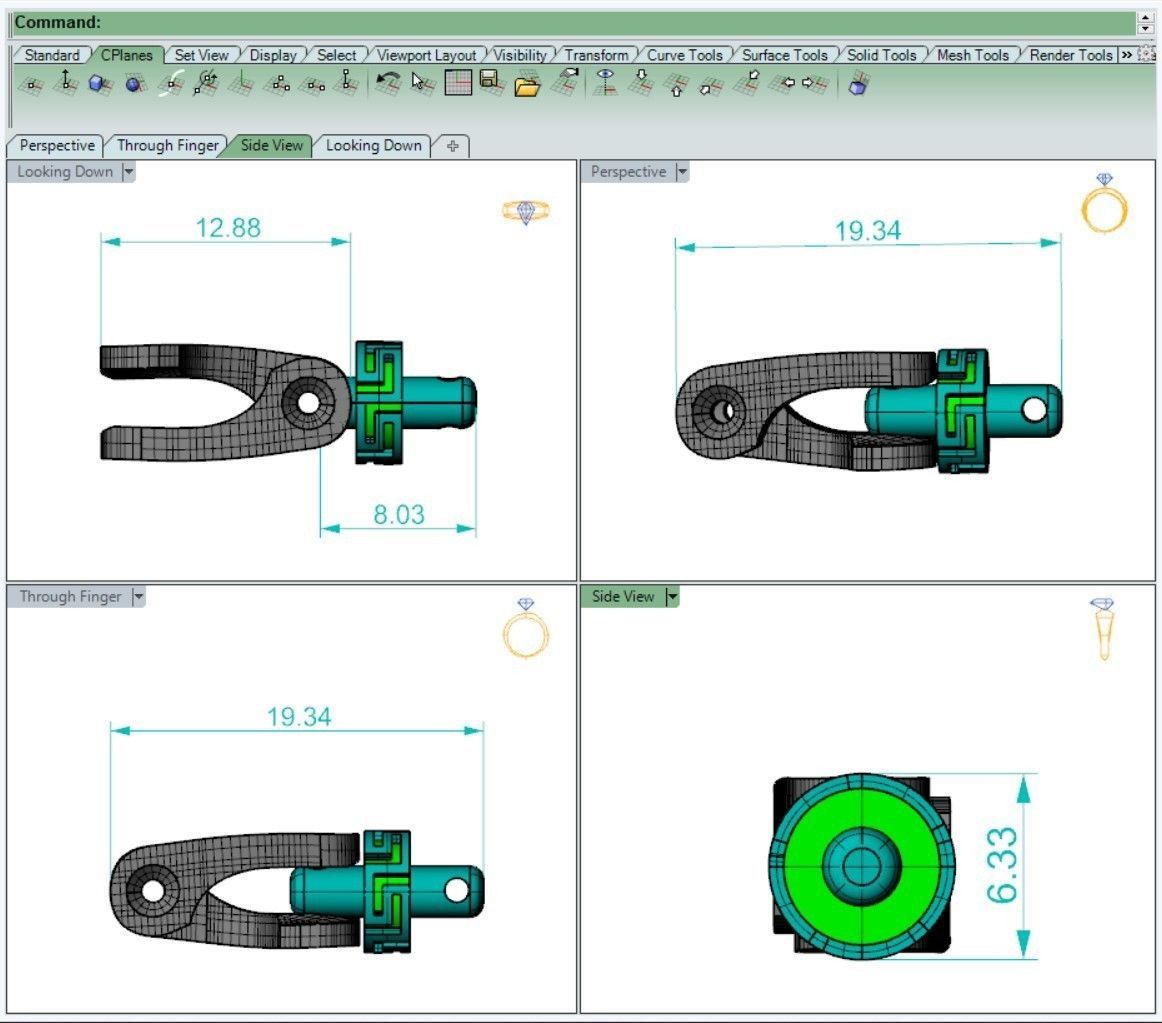Click the Side View viewport title label

coord(623,597)
